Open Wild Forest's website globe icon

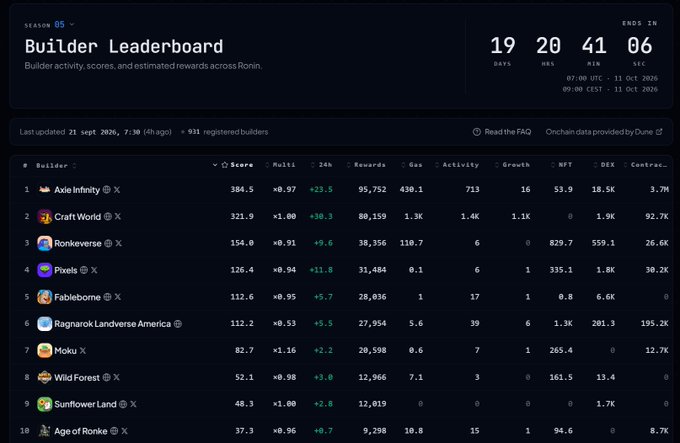(106, 378)
